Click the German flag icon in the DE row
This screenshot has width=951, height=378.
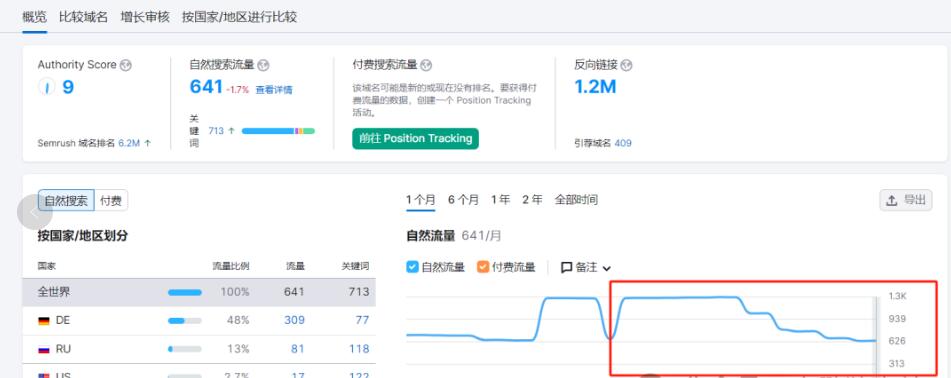(x=44, y=320)
